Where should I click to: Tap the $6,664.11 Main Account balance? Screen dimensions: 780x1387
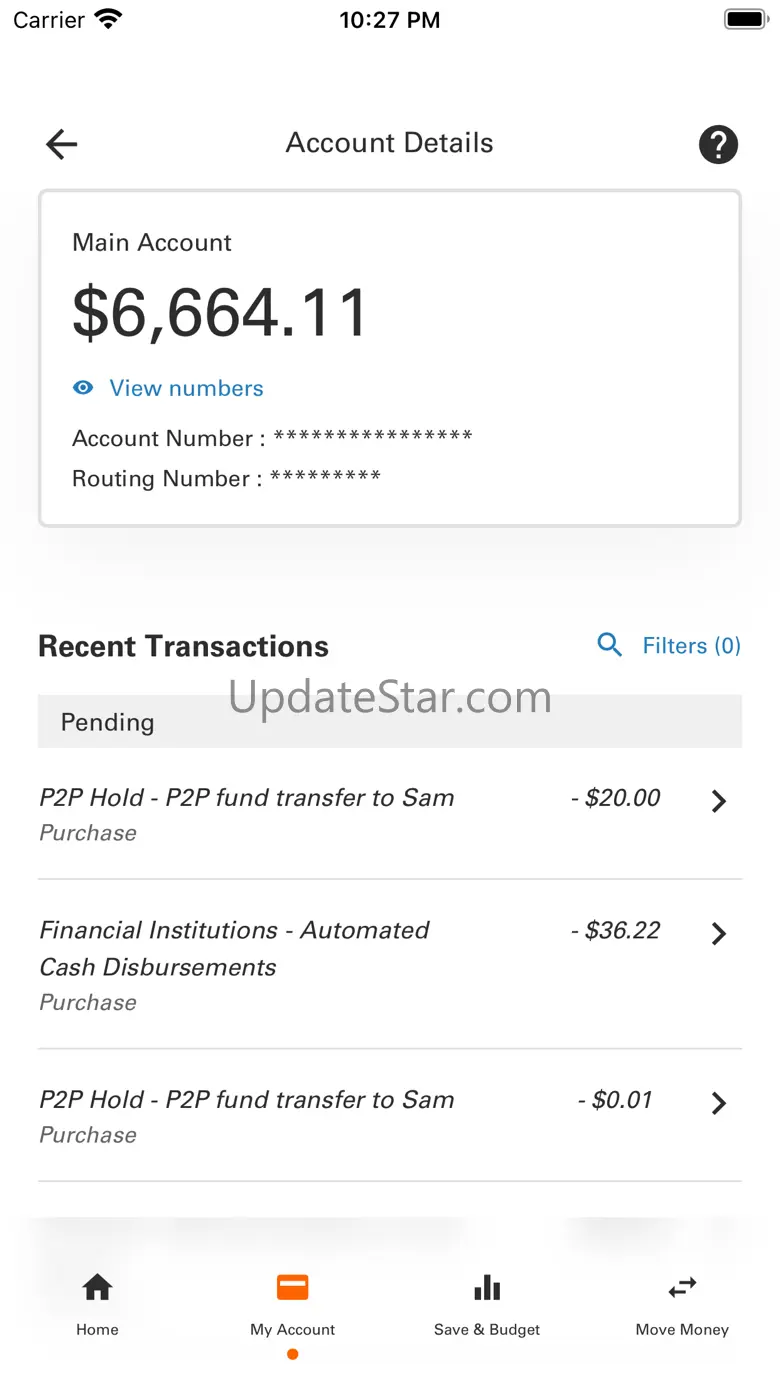coord(220,313)
